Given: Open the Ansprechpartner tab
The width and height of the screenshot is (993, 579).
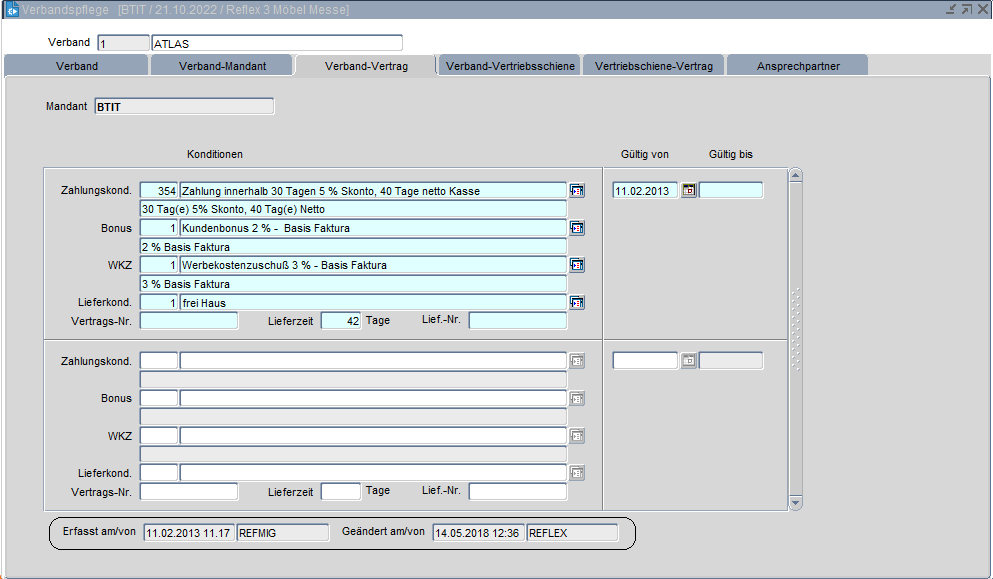Looking at the screenshot, I should (x=797, y=66).
